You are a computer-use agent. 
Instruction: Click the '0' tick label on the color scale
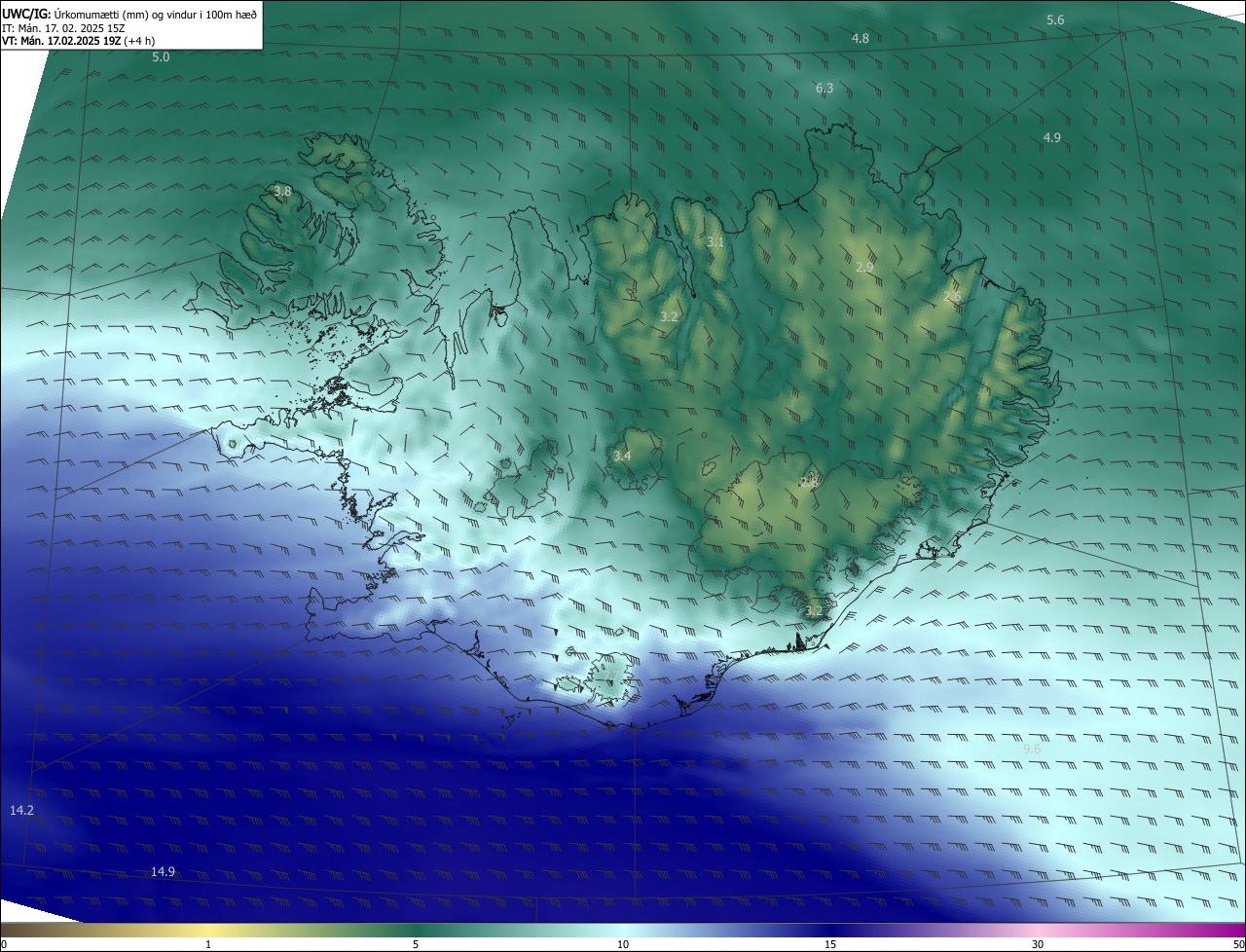tap(4, 944)
